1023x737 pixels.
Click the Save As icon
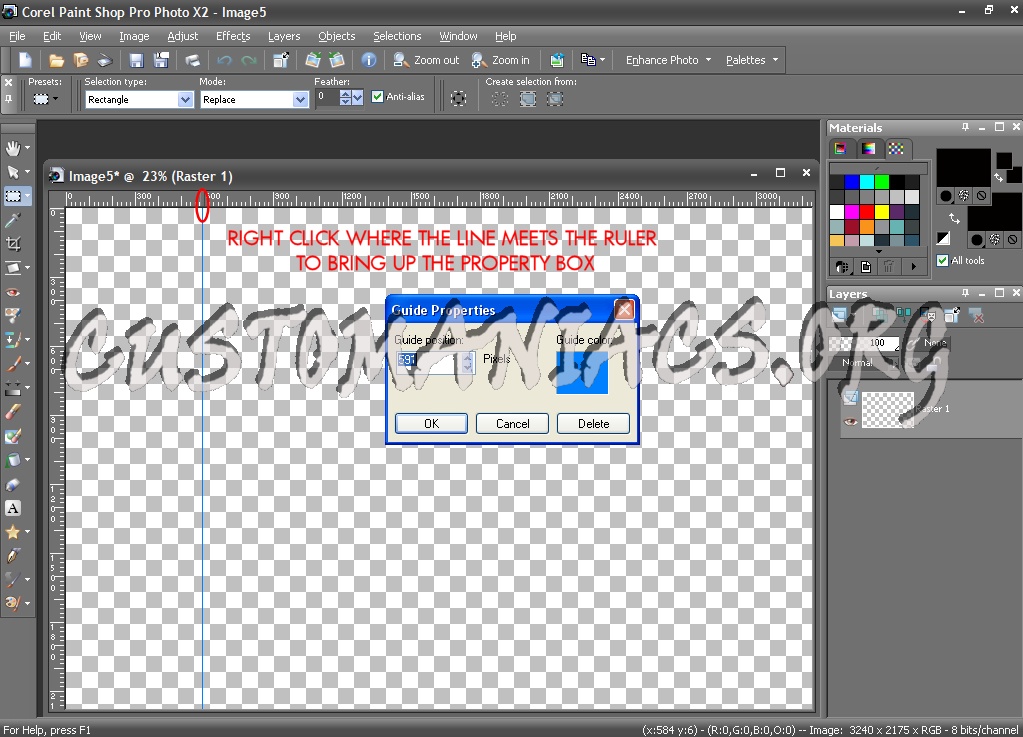pos(161,60)
